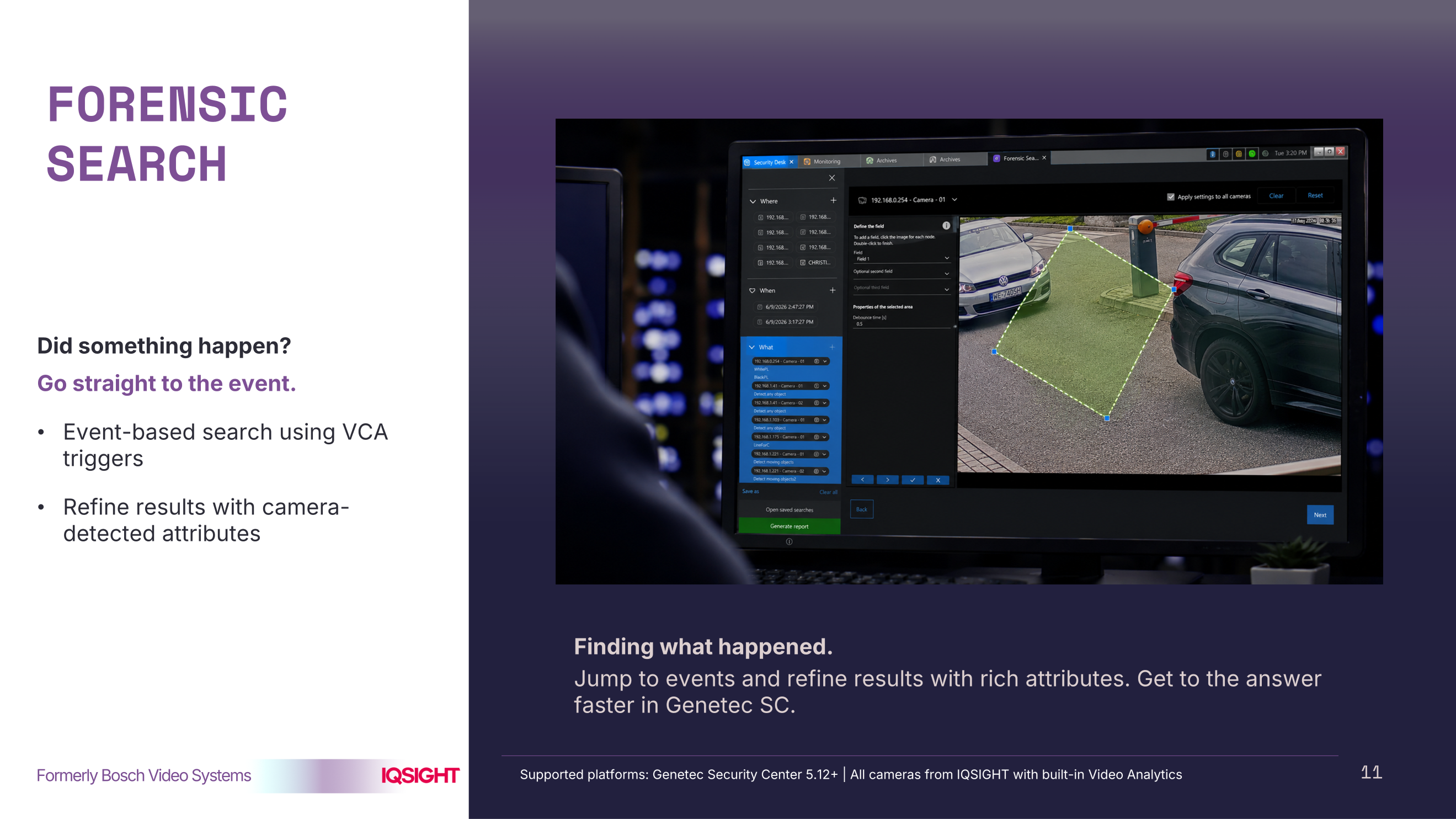Image resolution: width=1456 pixels, height=819 pixels.
Task: Go to previous step with left arrow button
Action: point(862,480)
